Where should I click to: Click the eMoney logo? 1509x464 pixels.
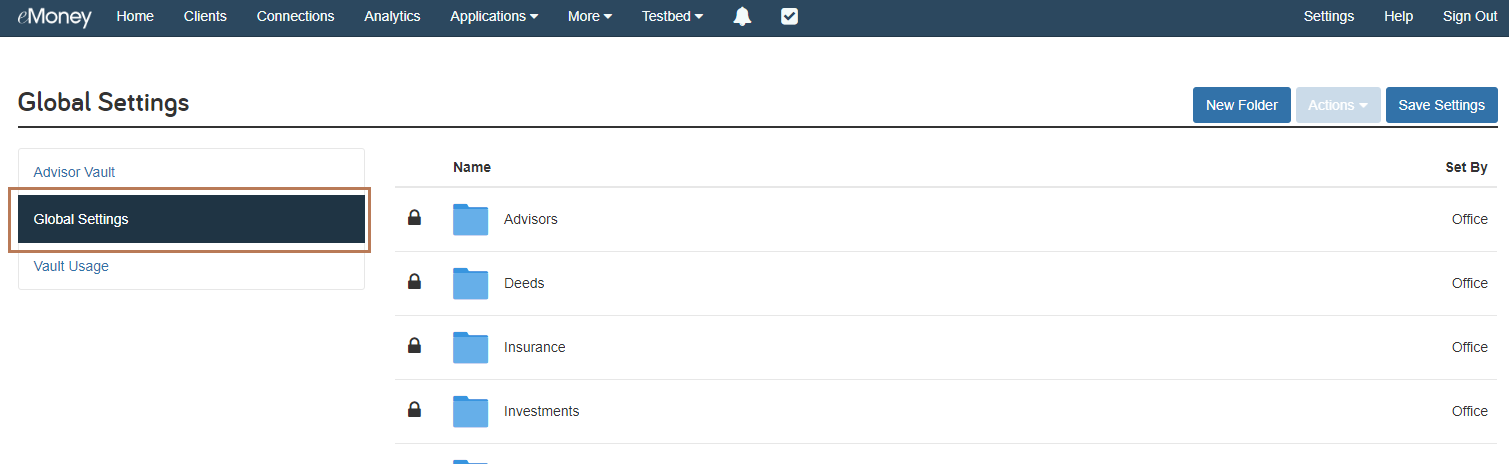click(54, 16)
